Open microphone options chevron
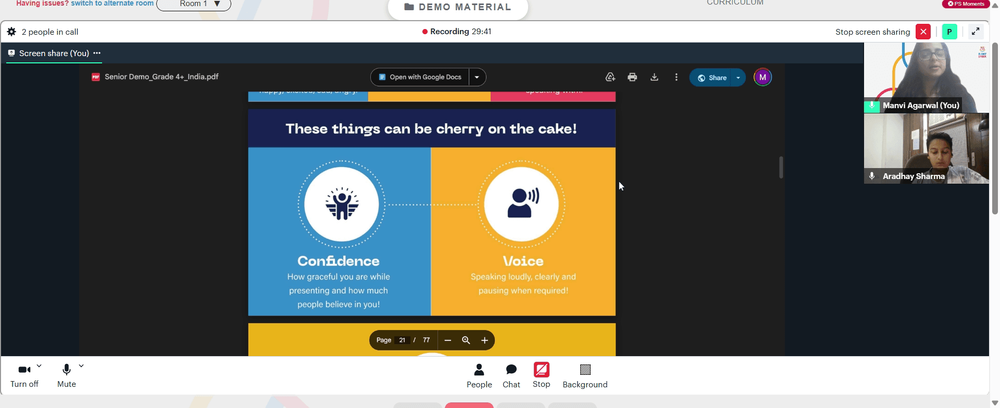 click(x=81, y=366)
